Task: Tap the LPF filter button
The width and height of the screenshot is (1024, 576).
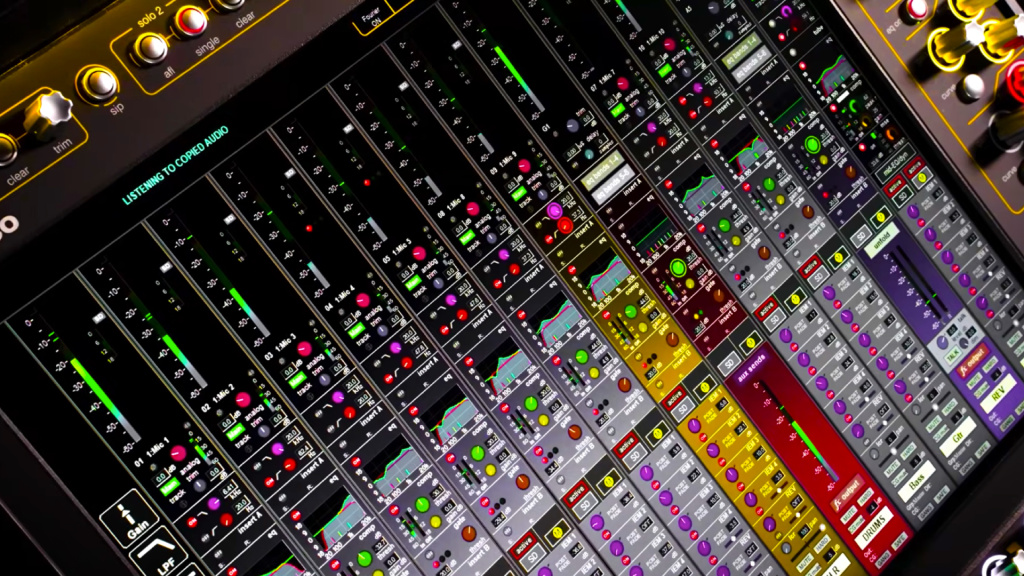Action: pos(159,554)
